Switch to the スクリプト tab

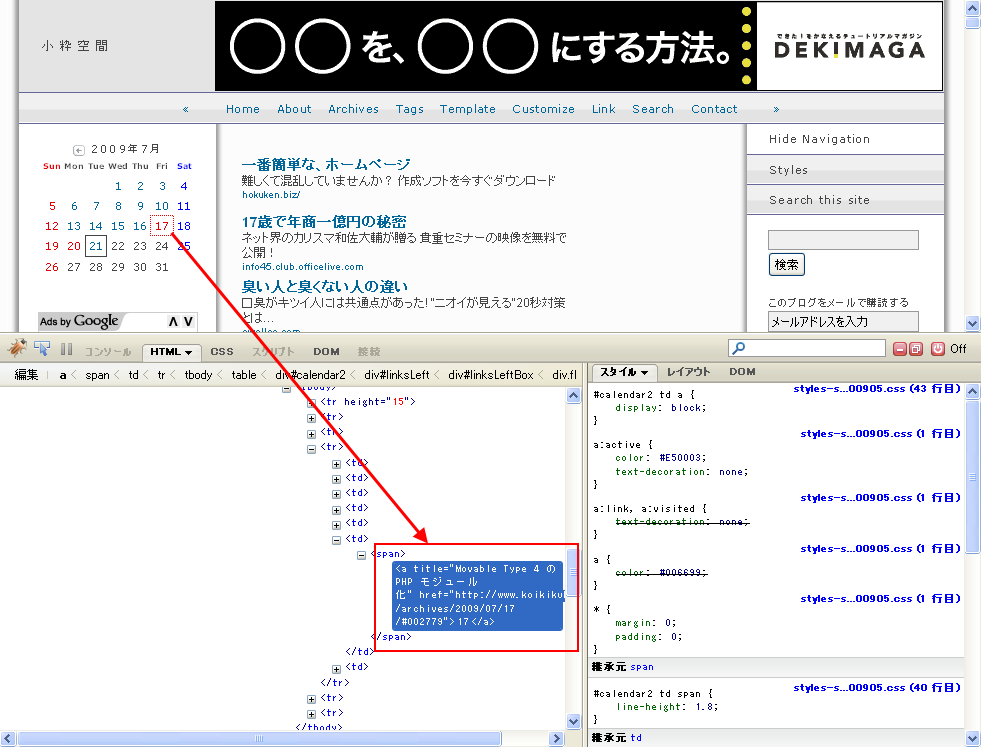tap(273, 352)
